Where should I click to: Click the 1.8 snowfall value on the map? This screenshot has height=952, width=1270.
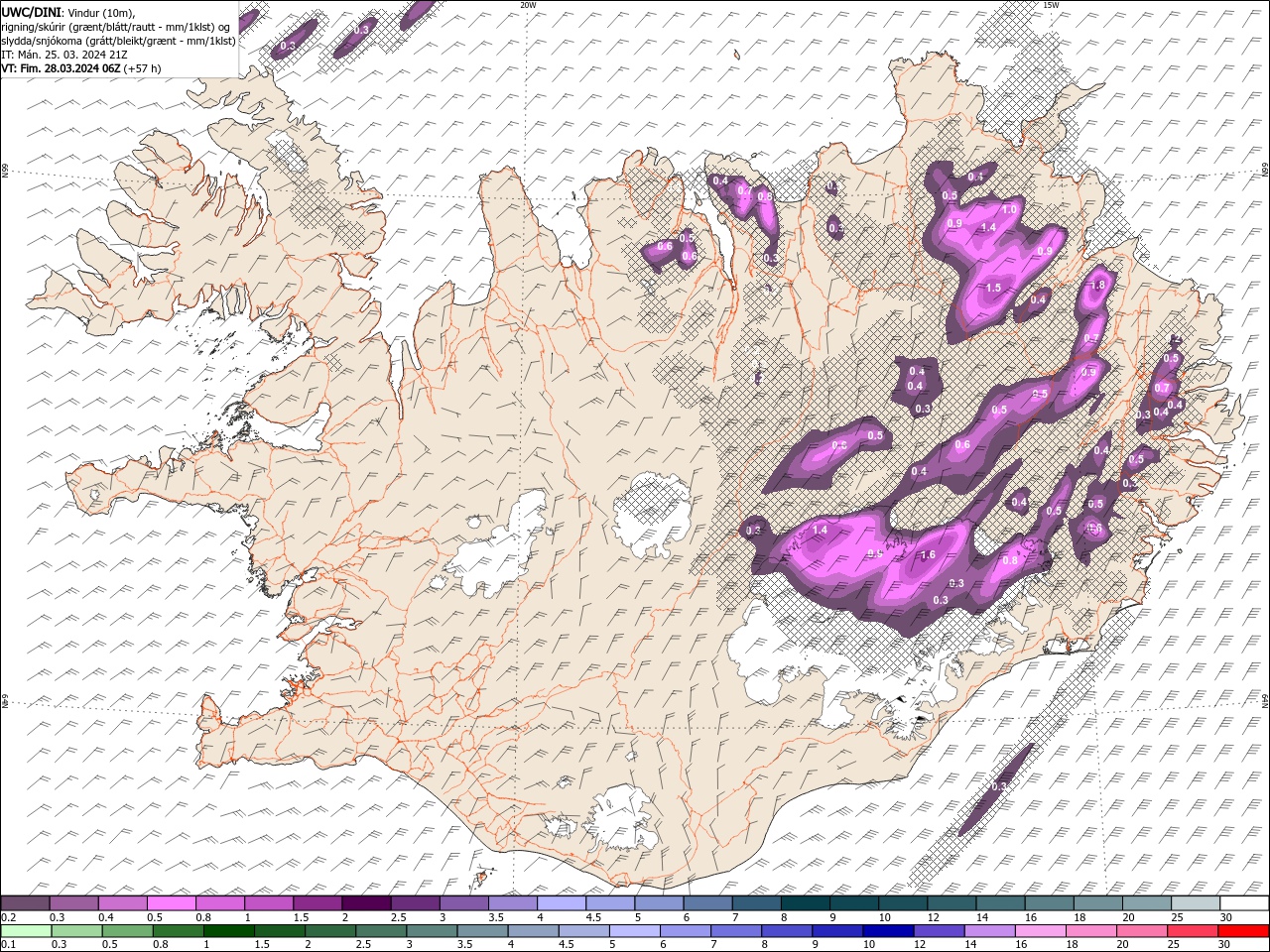point(1097,286)
